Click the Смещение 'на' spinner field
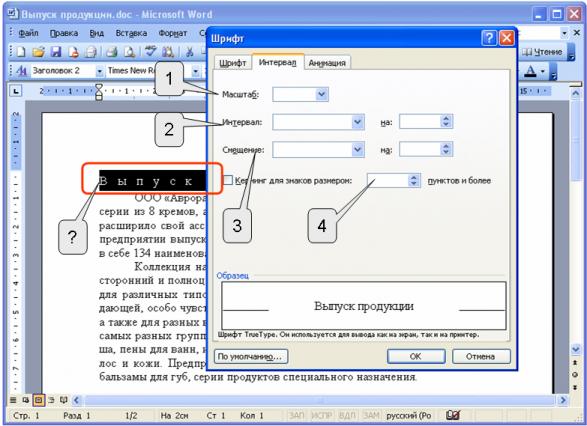Image resolution: width=587 pixels, height=426 pixels. pyautogui.click(x=426, y=150)
